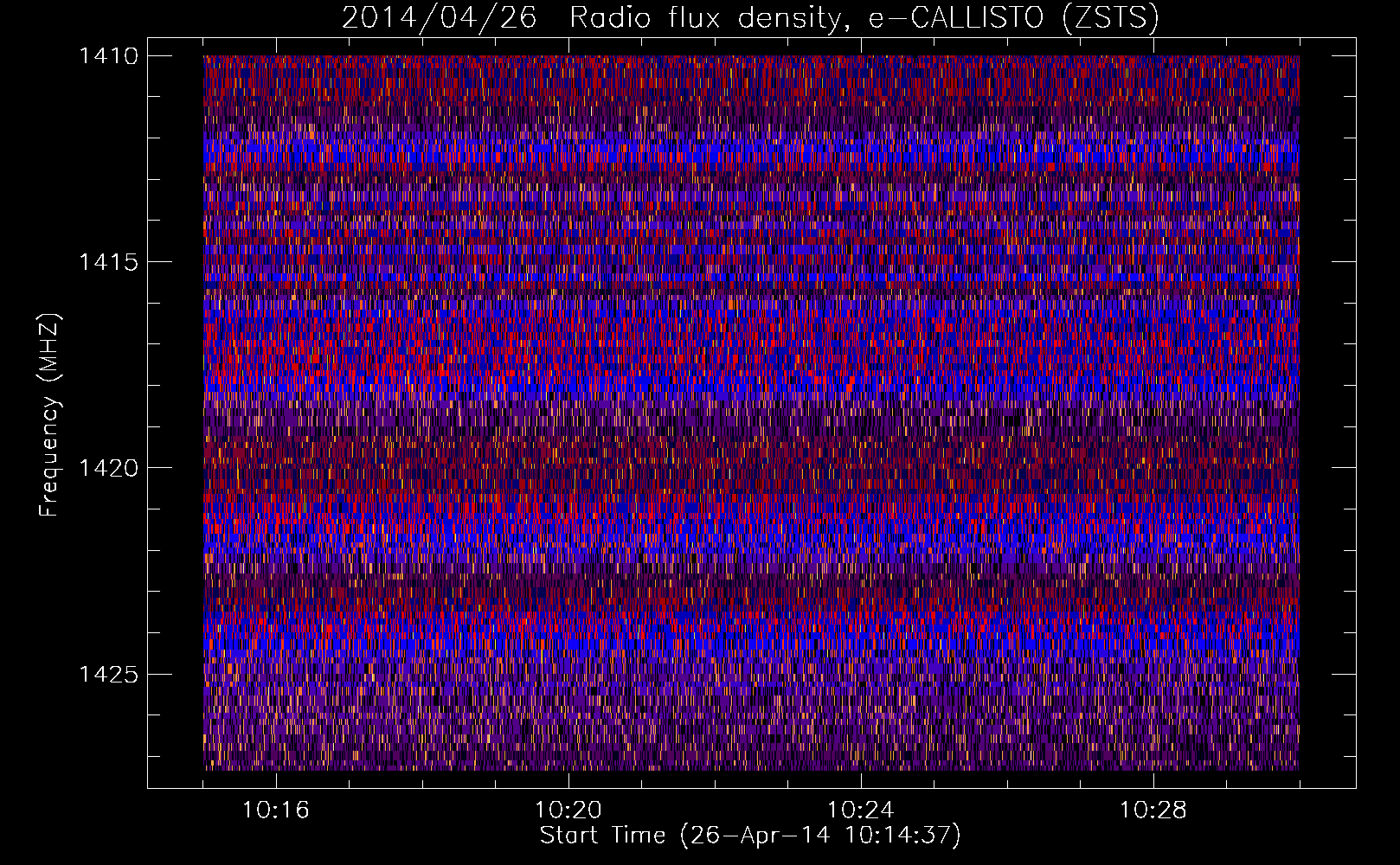Click the Start Time axis caption
Screen dimensions: 1400x865
[750, 836]
